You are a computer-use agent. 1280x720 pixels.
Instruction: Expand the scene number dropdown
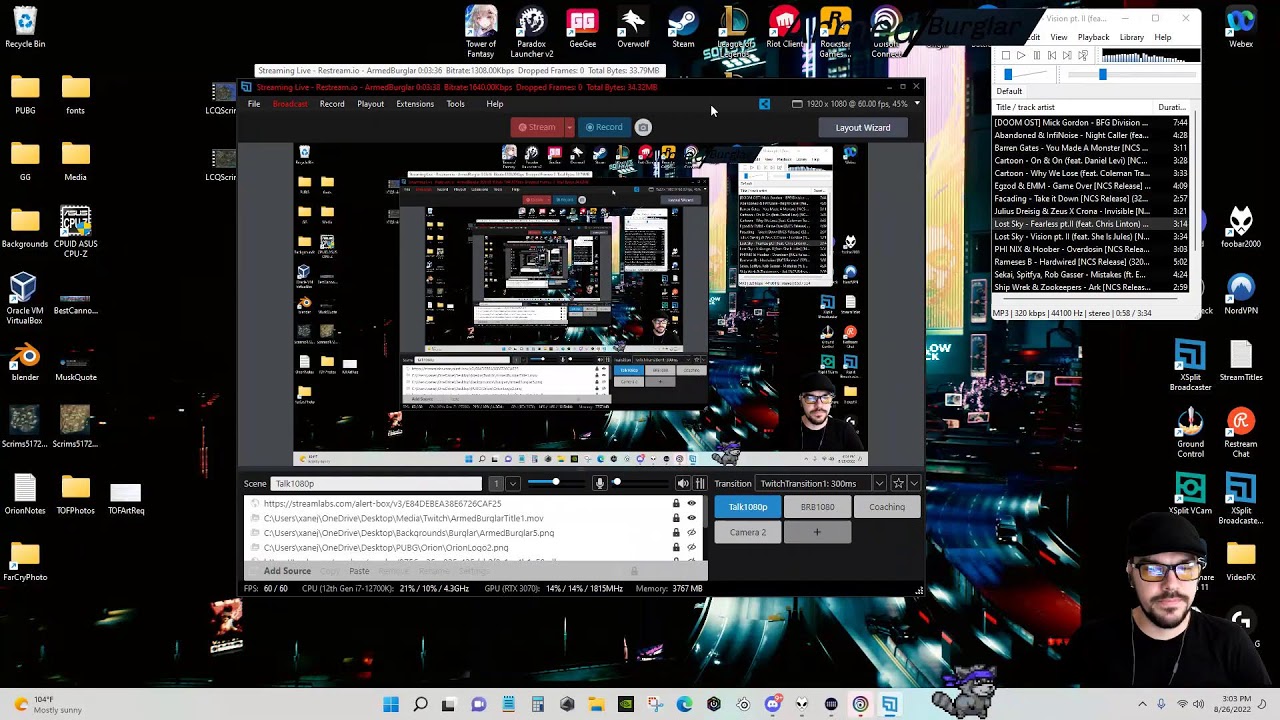(x=512, y=484)
